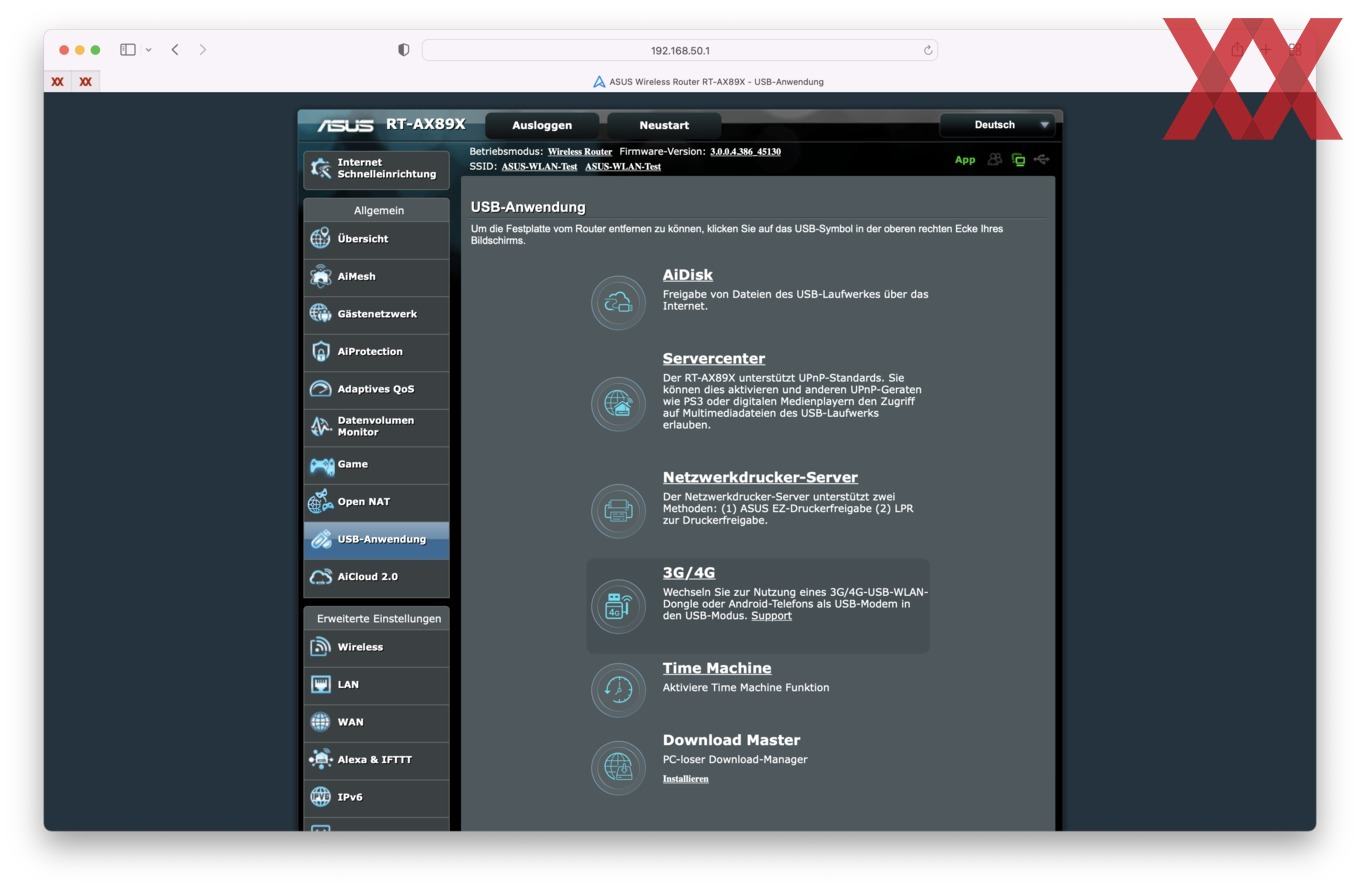This screenshot has width=1360, height=889.
Task: Click the 3G/4G heading link
Action: [689, 573]
